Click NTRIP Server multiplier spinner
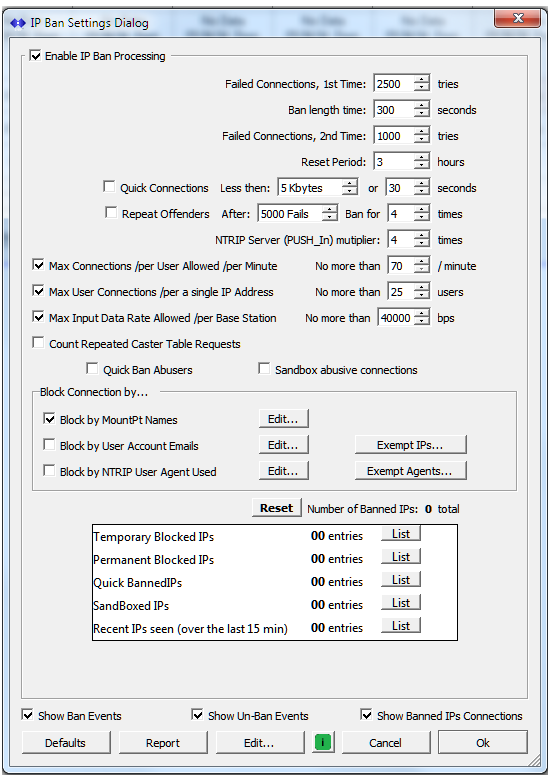 (422, 239)
